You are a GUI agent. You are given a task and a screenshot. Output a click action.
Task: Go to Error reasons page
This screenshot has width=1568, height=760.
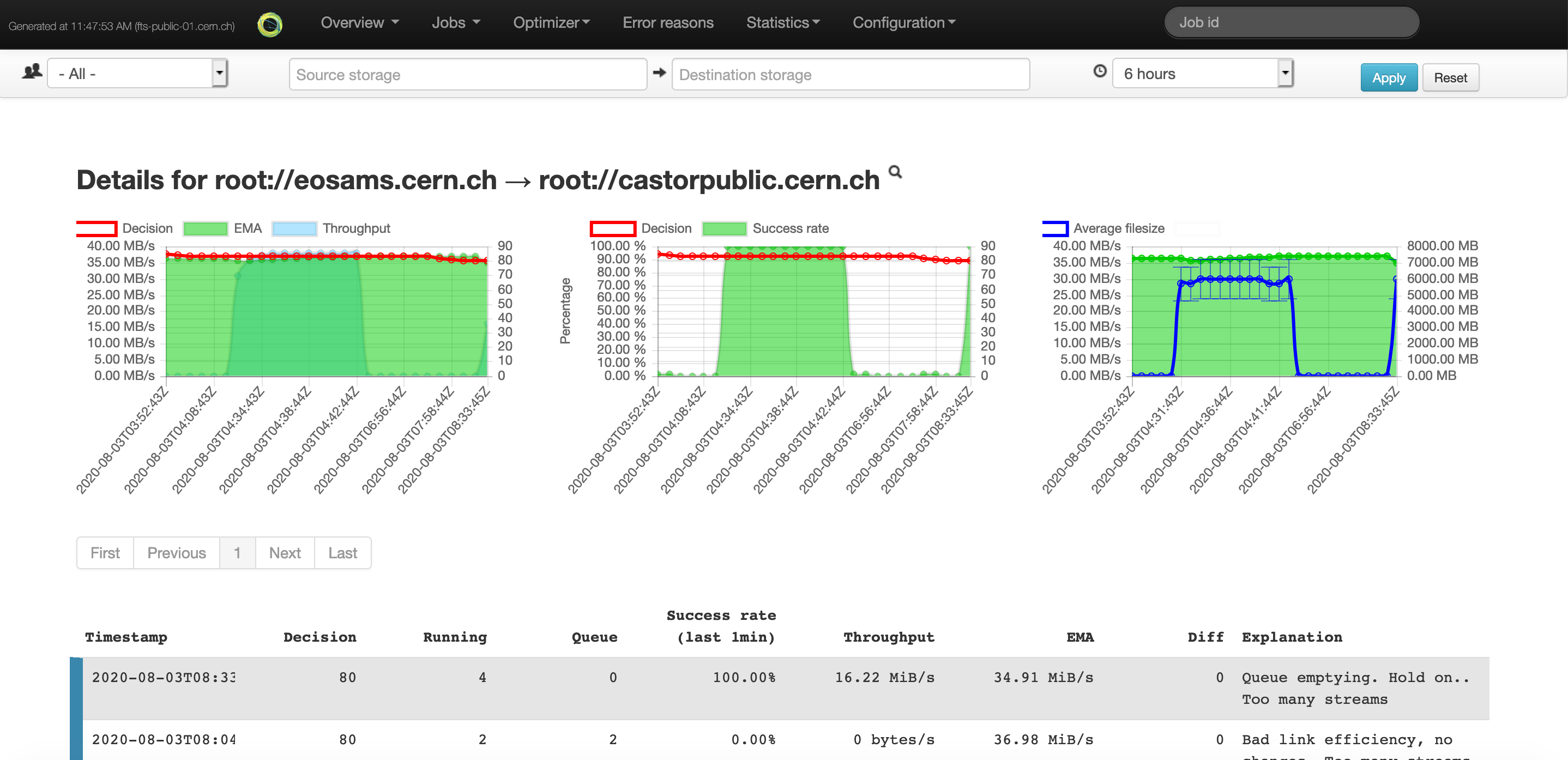pyautogui.click(x=668, y=23)
